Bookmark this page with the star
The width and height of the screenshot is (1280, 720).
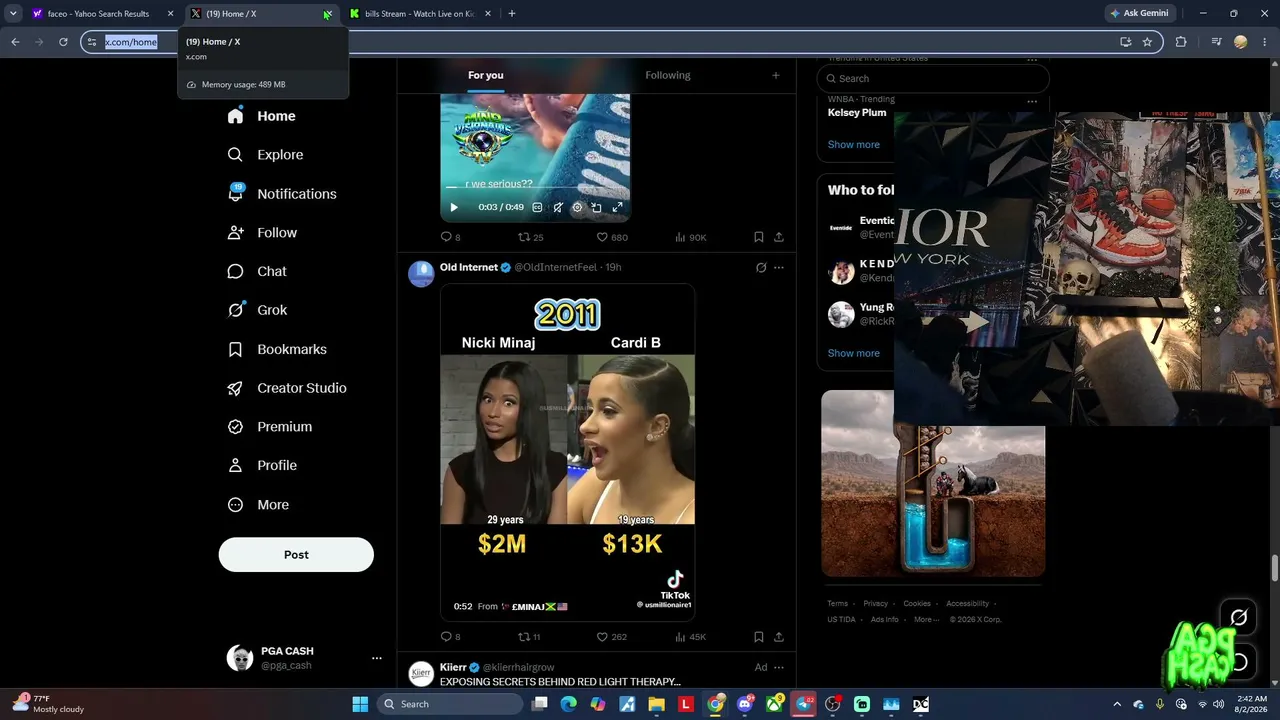click(x=1147, y=42)
